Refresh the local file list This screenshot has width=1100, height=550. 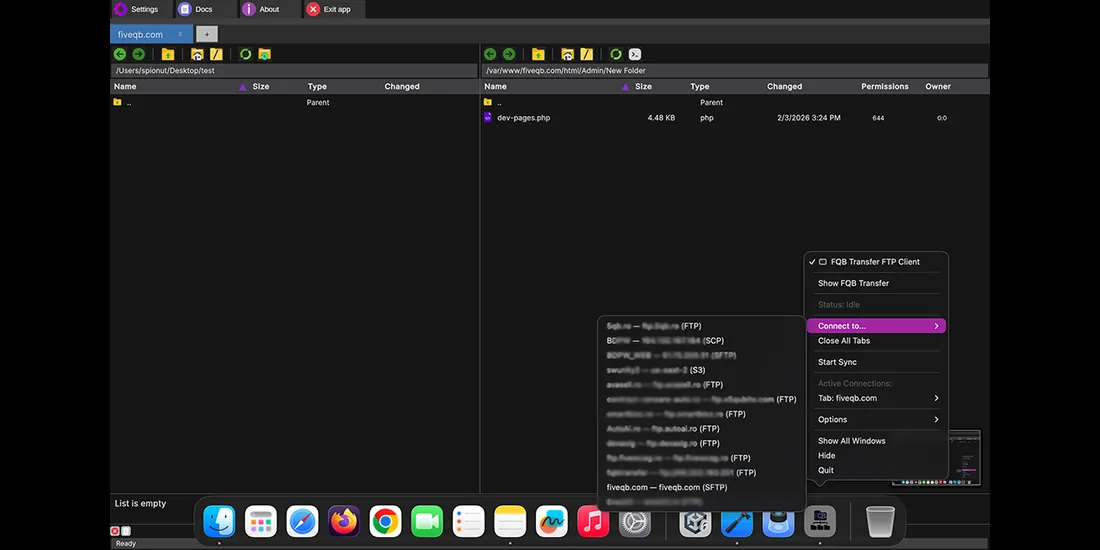tap(245, 54)
